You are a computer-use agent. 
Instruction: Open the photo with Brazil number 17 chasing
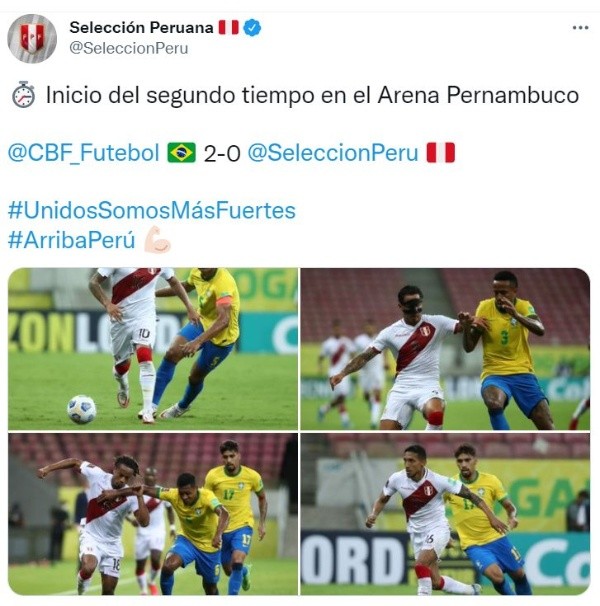pos(153,514)
